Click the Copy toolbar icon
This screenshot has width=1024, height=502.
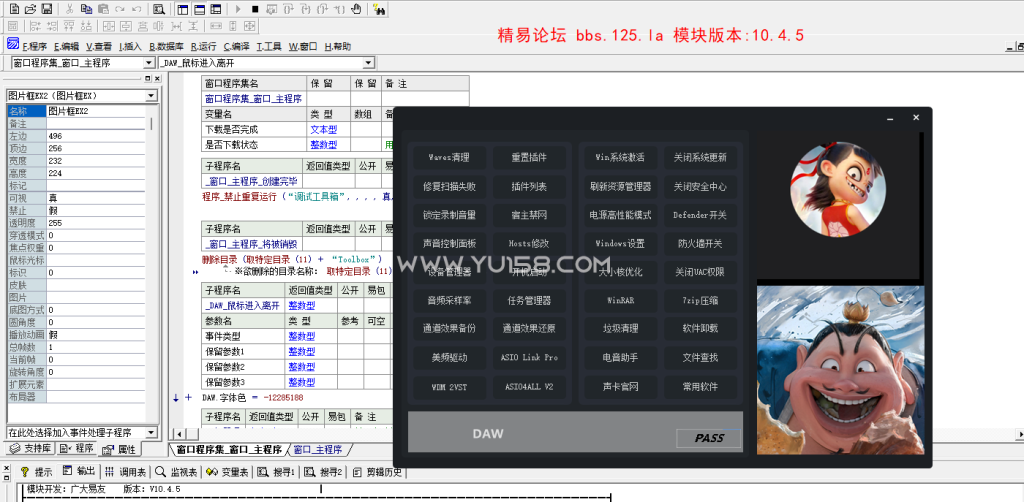86,9
